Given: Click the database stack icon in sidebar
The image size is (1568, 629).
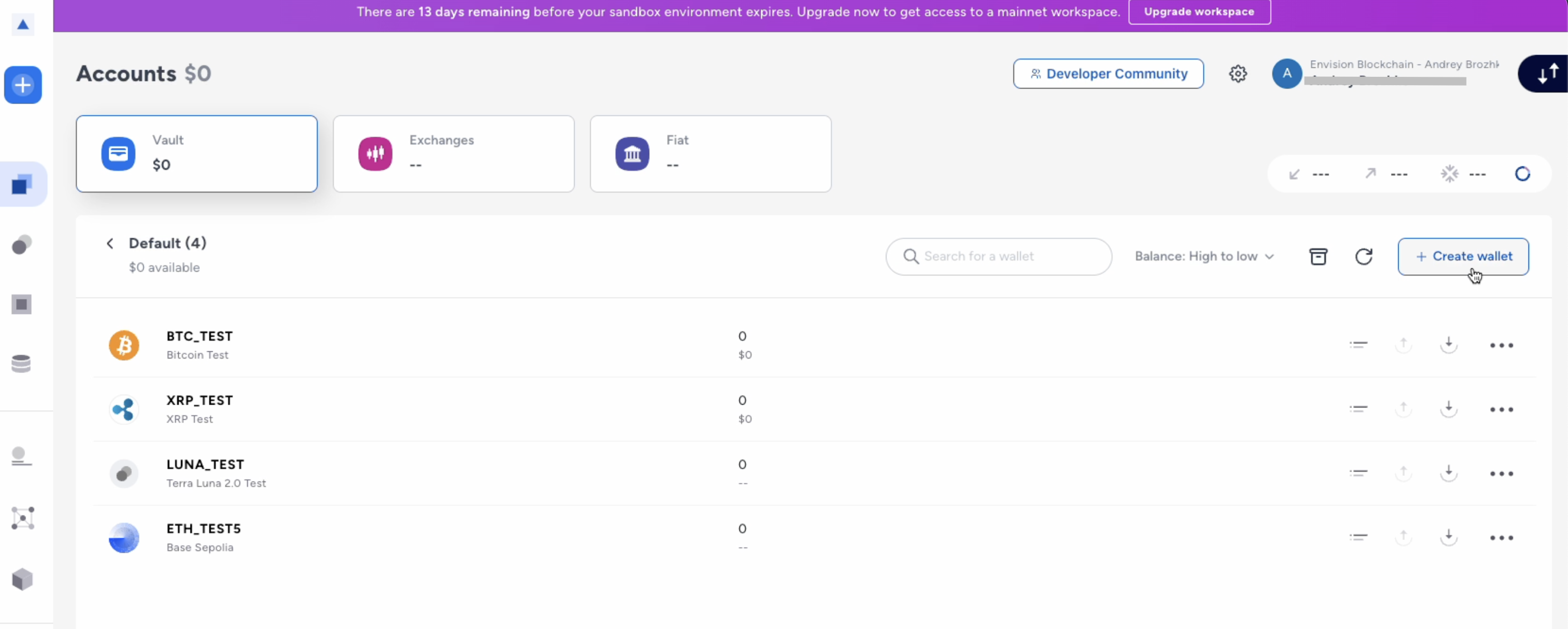Looking at the screenshot, I should pos(21,364).
